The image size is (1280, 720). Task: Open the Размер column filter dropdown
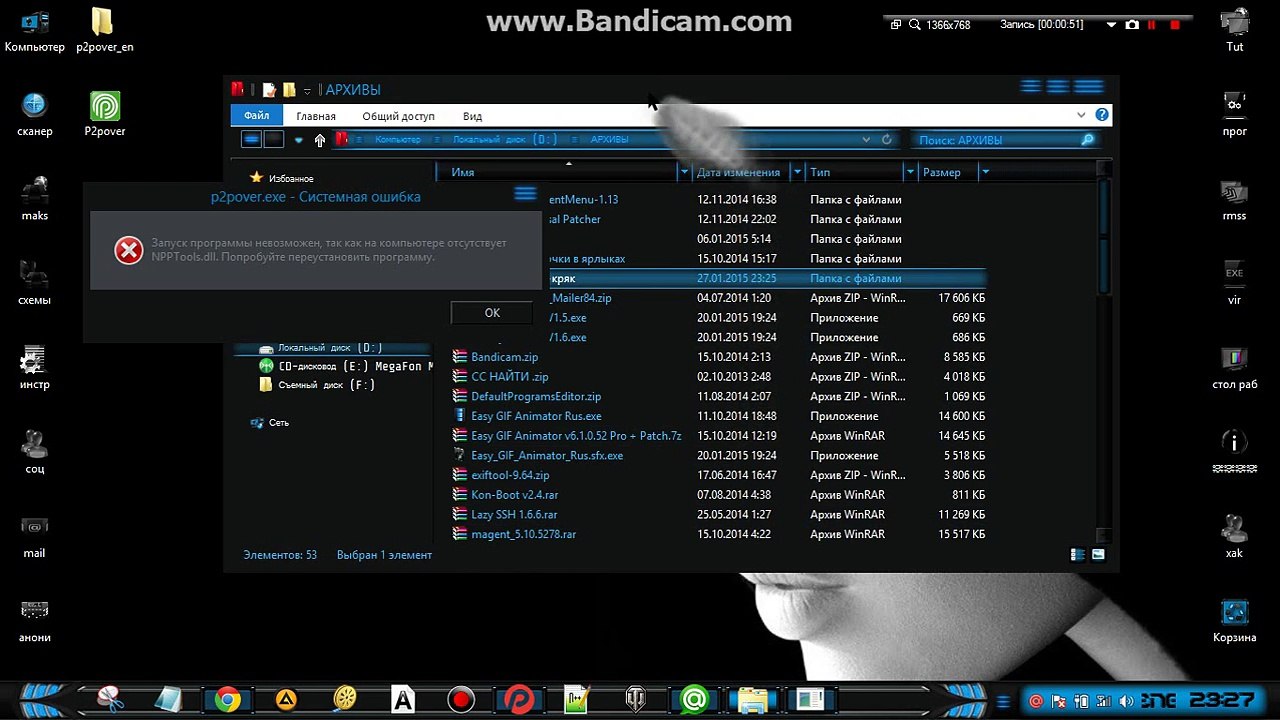pyautogui.click(x=984, y=172)
